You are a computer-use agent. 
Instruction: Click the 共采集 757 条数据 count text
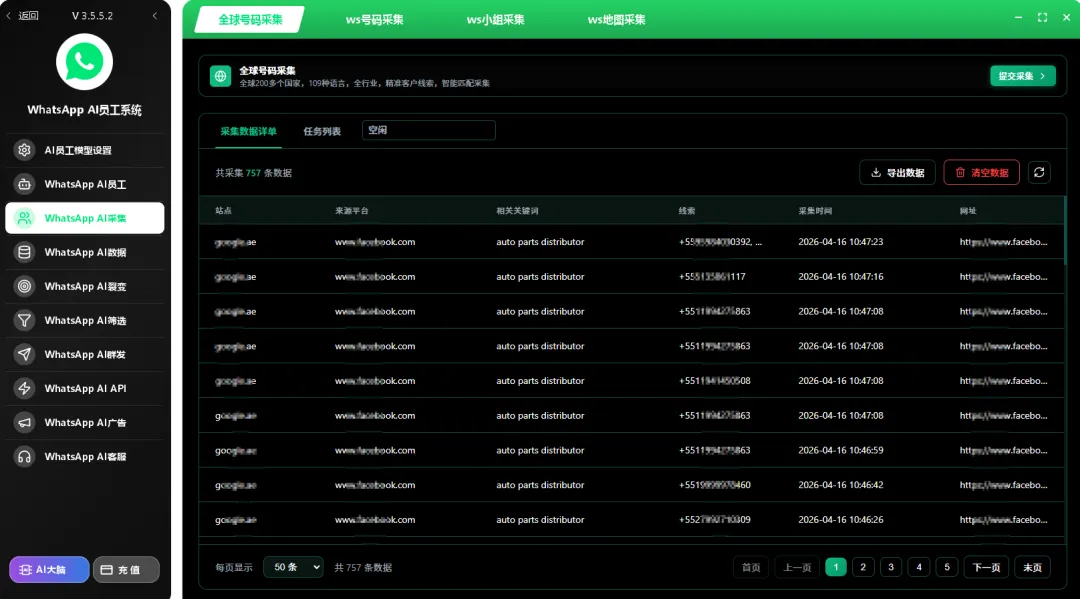pyautogui.click(x=253, y=173)
